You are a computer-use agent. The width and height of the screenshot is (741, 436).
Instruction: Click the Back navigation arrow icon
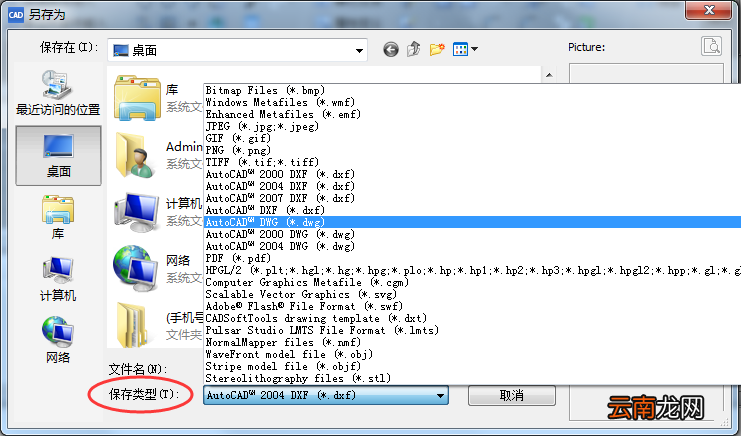point(390,49)
